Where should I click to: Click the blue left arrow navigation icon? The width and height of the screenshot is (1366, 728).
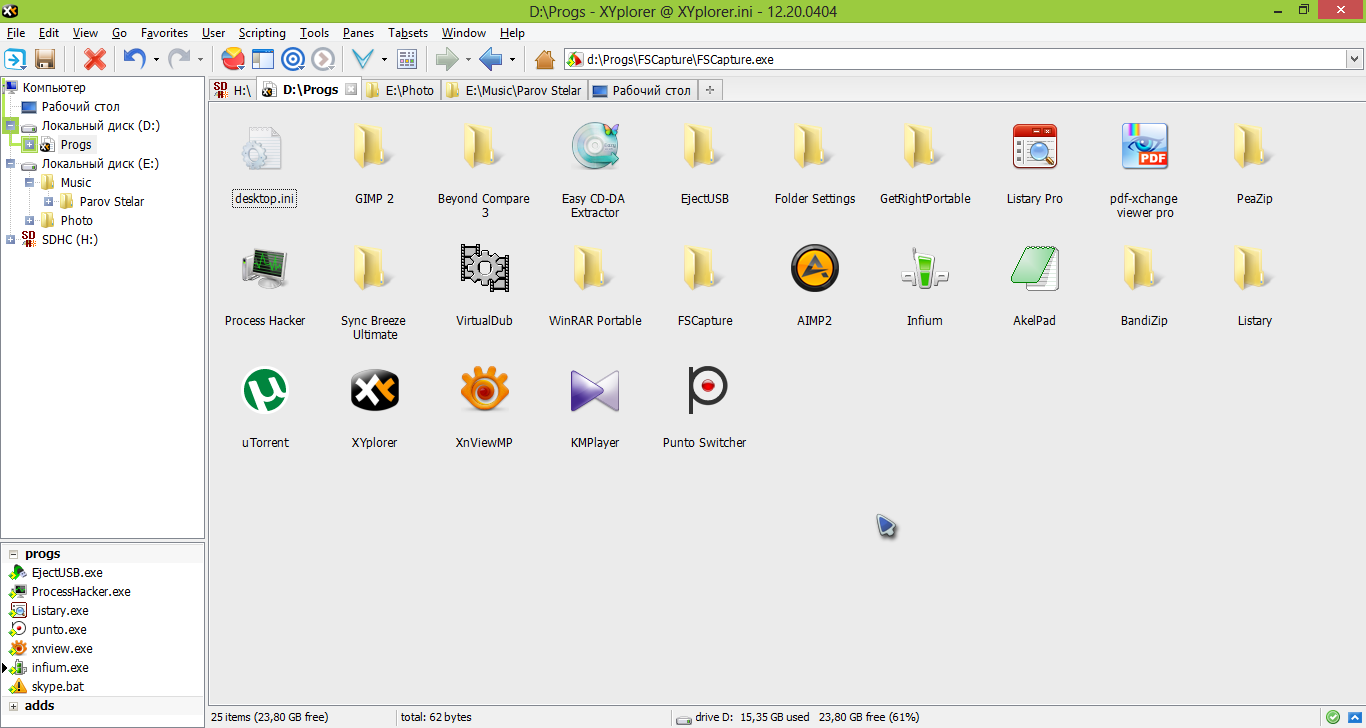coord(491,59)
